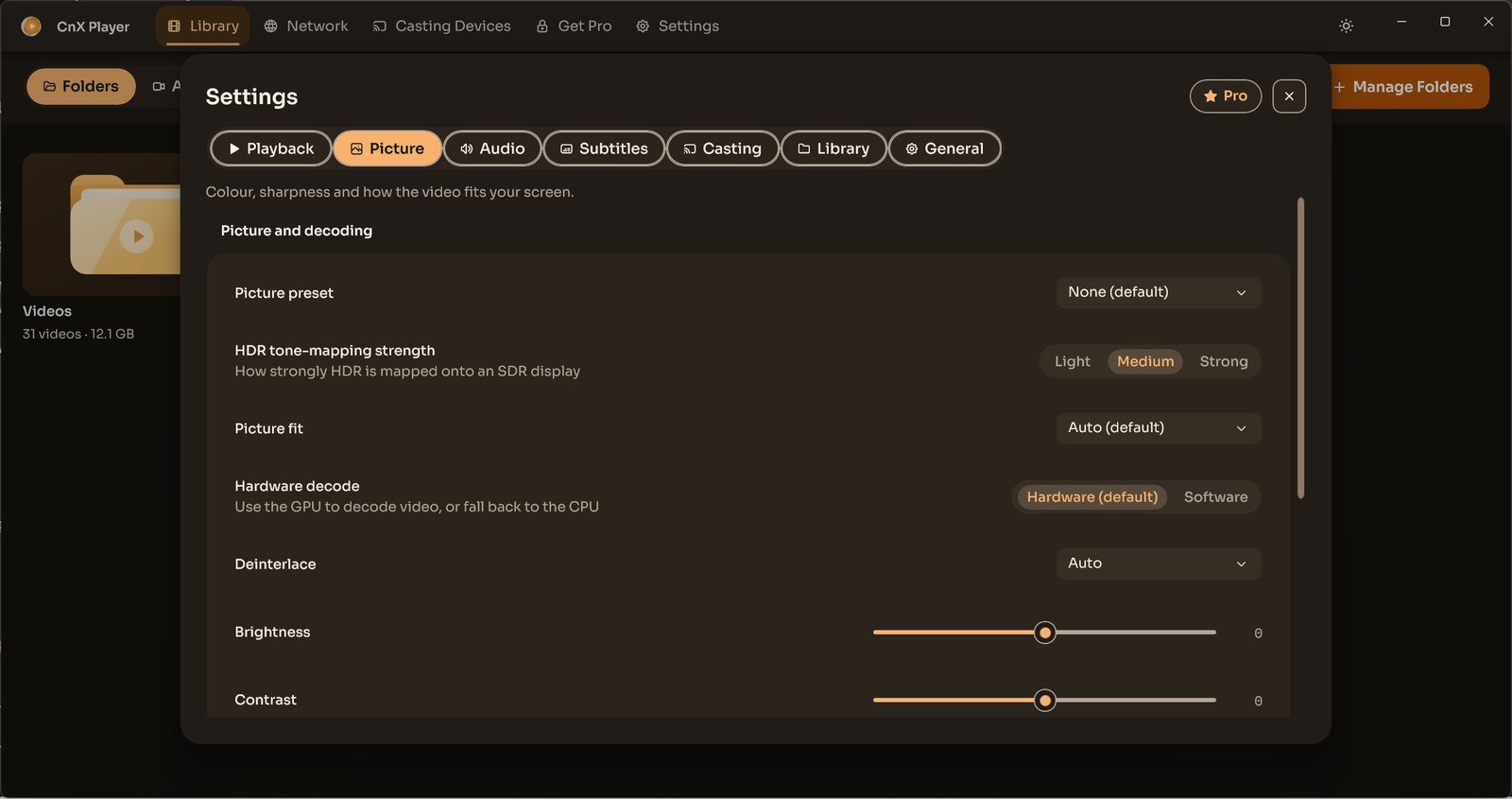The height and width of the screenshot is (799, 1512).
Task: Expand the Picture fit dropdown
Action: coord(1159,428)
